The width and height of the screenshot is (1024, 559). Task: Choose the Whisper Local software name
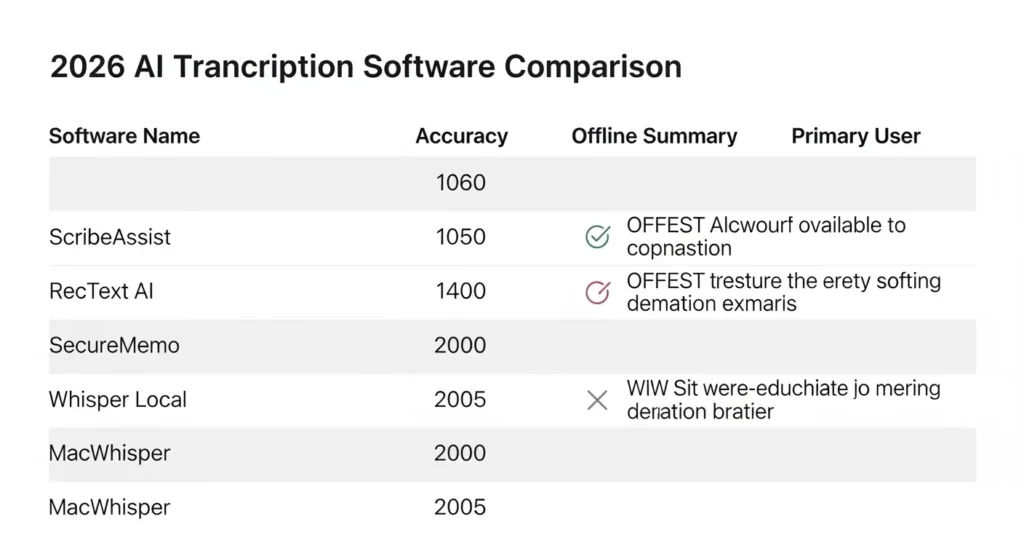118,400
